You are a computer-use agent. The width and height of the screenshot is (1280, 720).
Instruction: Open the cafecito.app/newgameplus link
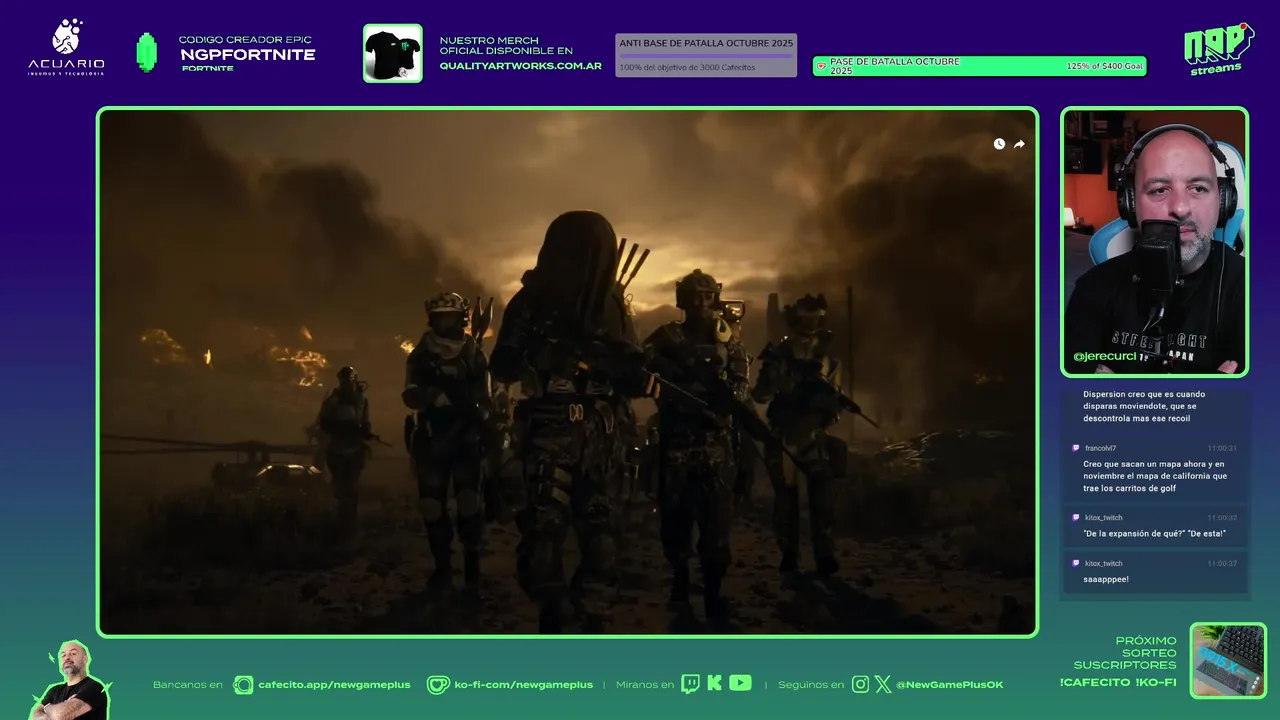[x=334, y=685]
